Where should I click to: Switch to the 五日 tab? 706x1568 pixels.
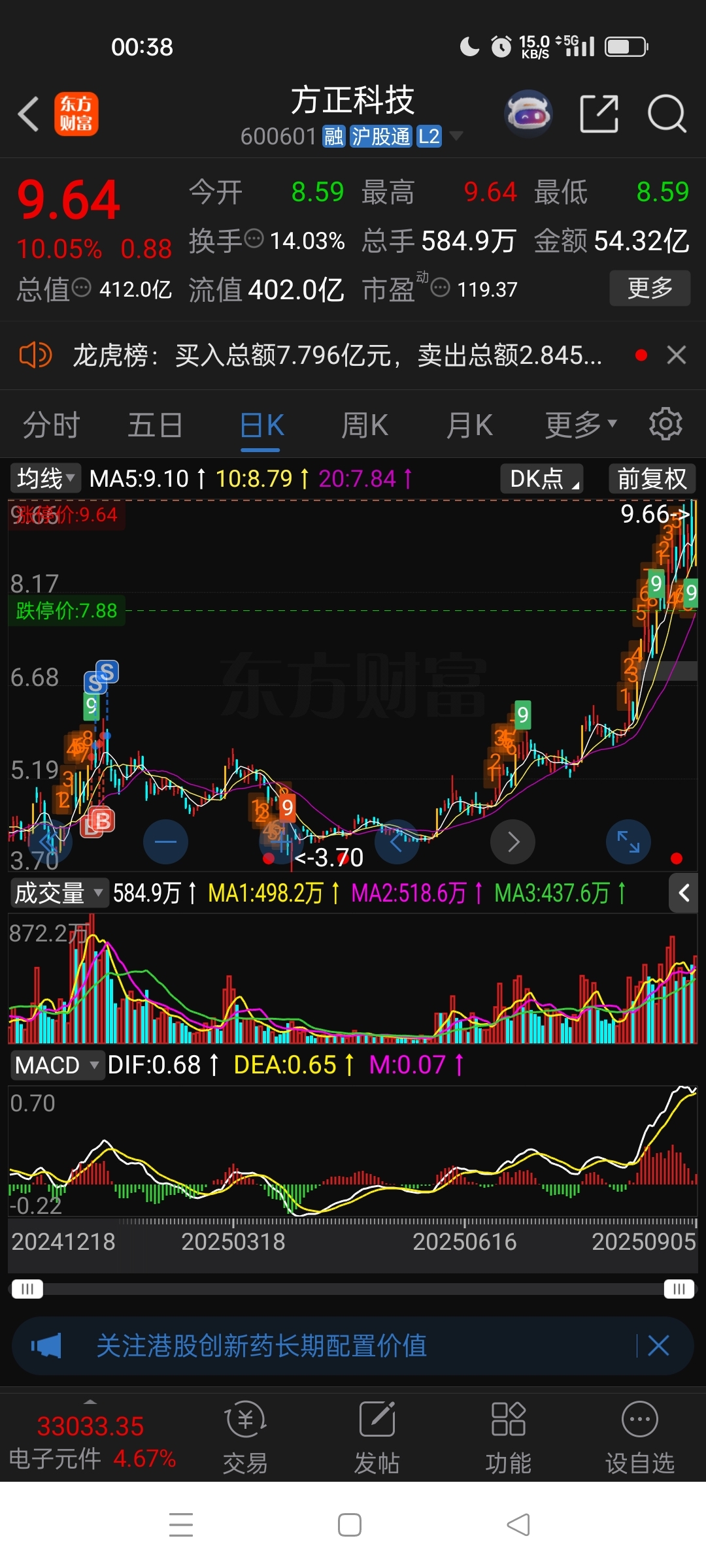point(156,425)
